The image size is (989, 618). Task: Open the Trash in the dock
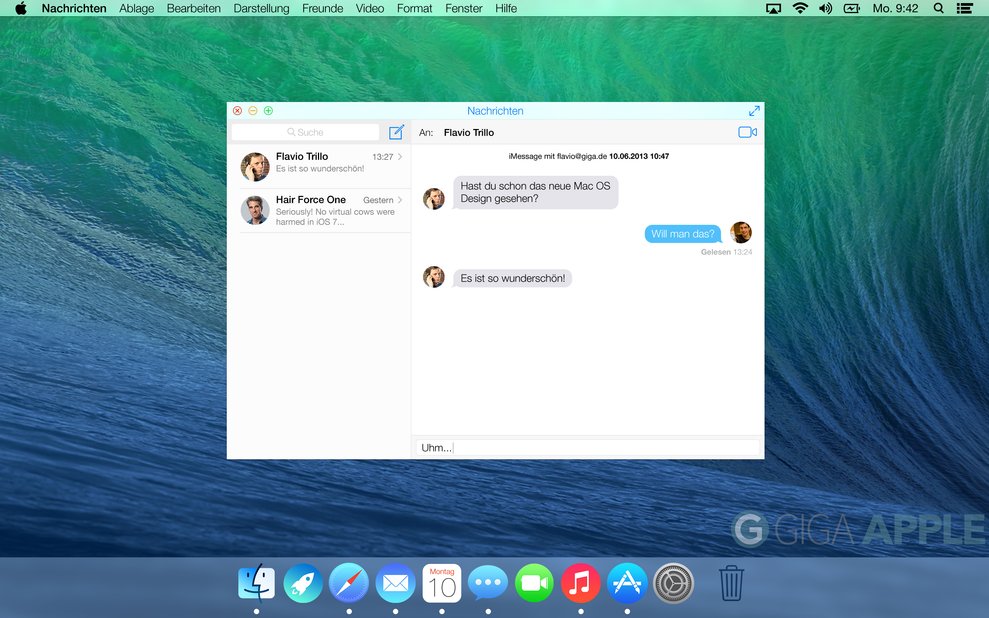pos(731,583)
